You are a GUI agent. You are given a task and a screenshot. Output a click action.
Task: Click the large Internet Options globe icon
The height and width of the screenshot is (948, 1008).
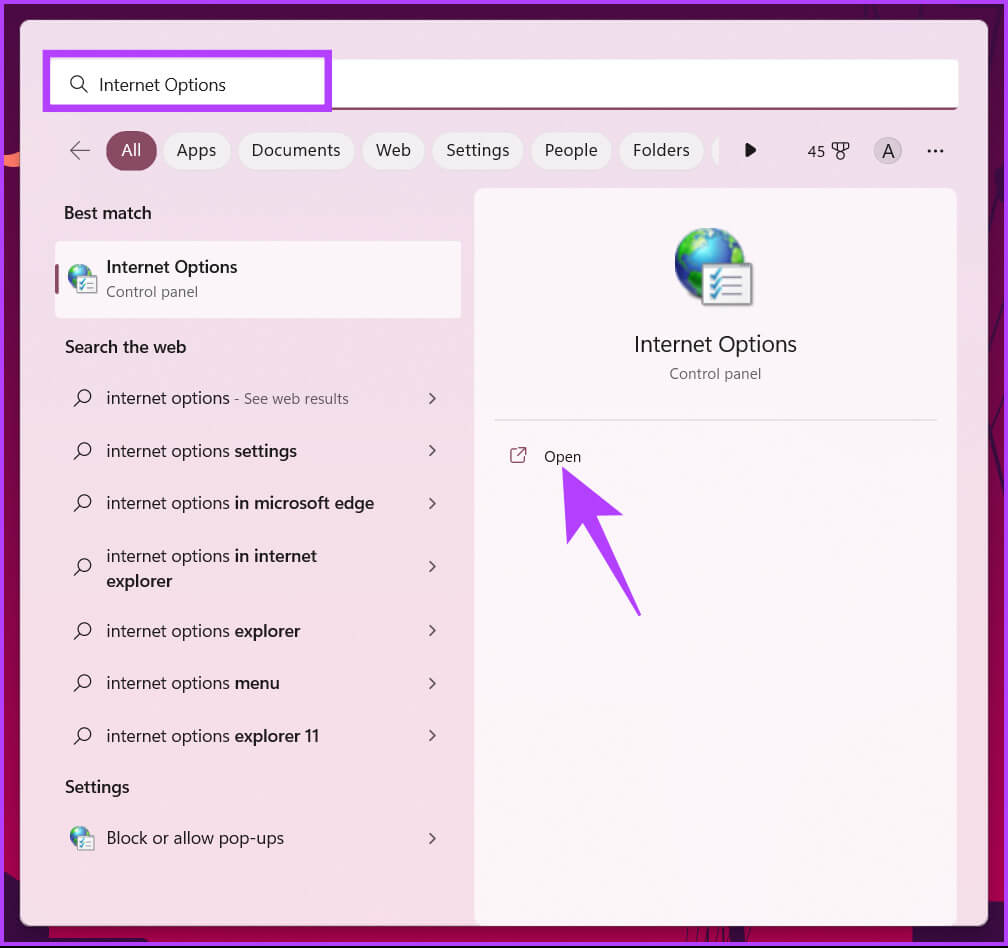coord(714,267)
